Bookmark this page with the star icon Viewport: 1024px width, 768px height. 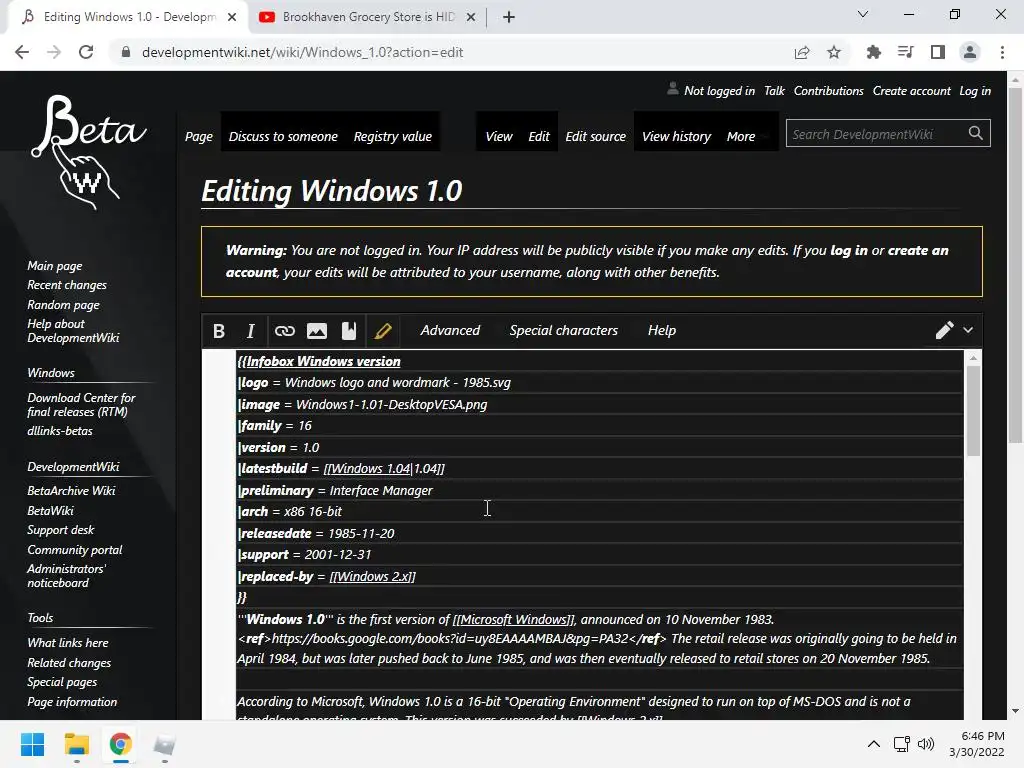[x=834, y=52]
